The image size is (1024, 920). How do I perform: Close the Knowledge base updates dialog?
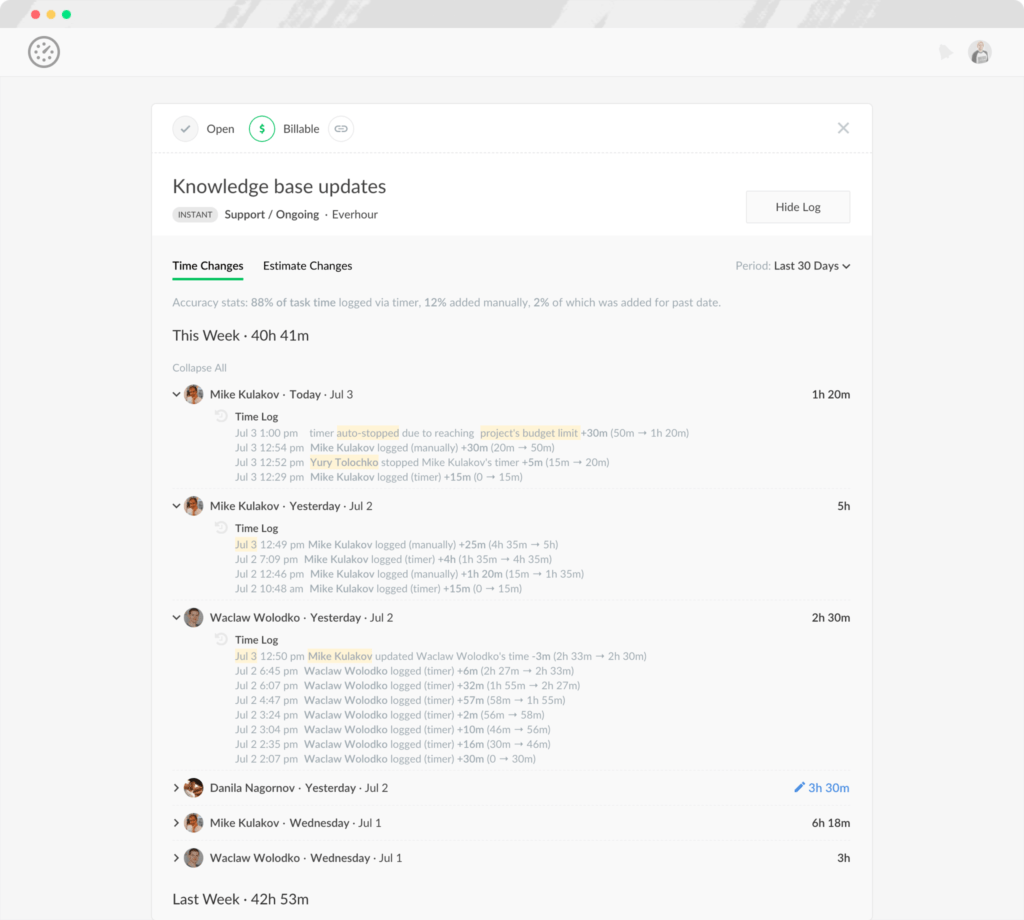point(843,128)
